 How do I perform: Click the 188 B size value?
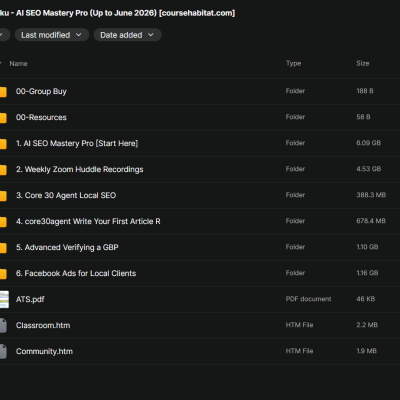(x=365, y=91)
